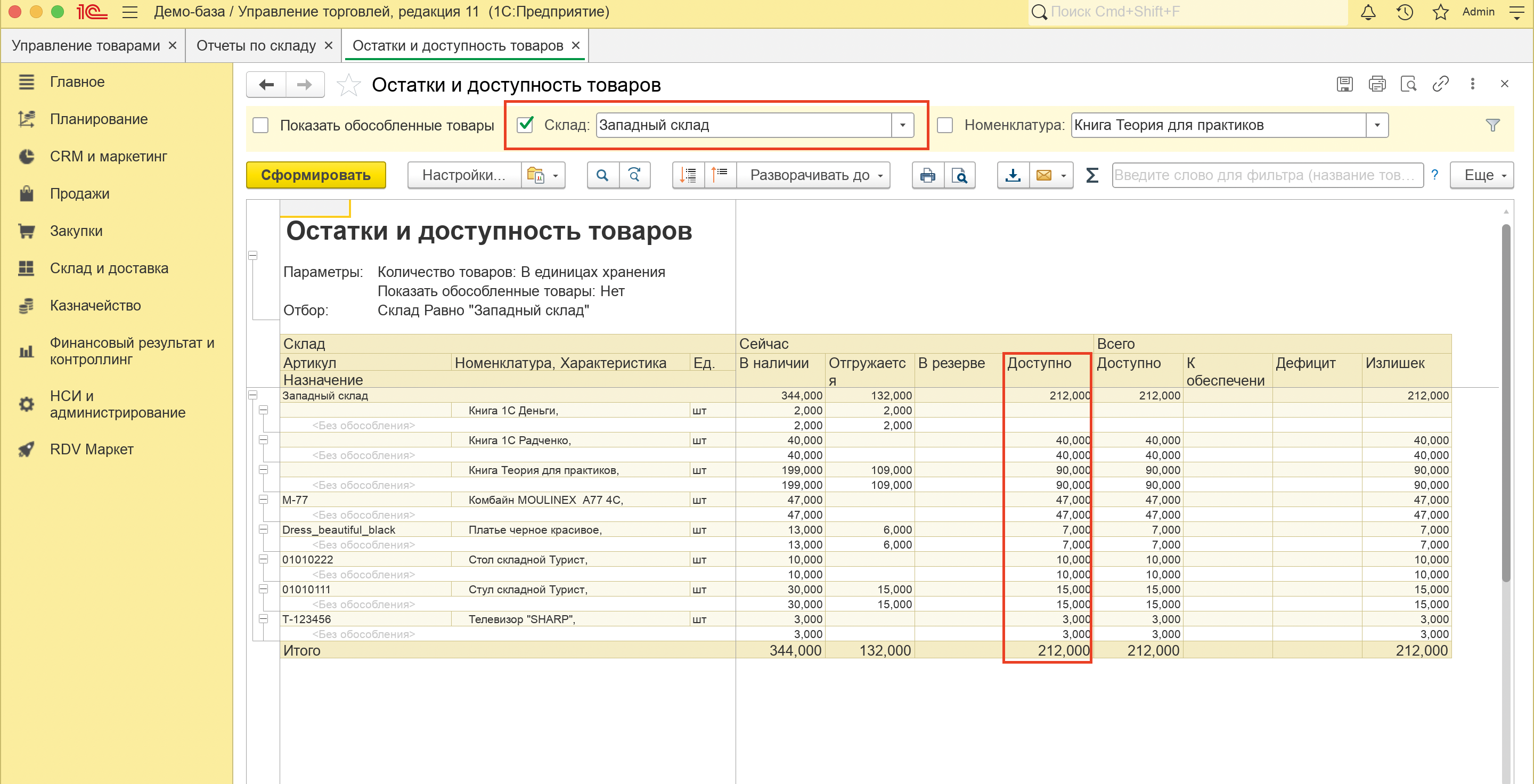Open report variant selection icon
Screen dimensions: 1534x784
535,175
